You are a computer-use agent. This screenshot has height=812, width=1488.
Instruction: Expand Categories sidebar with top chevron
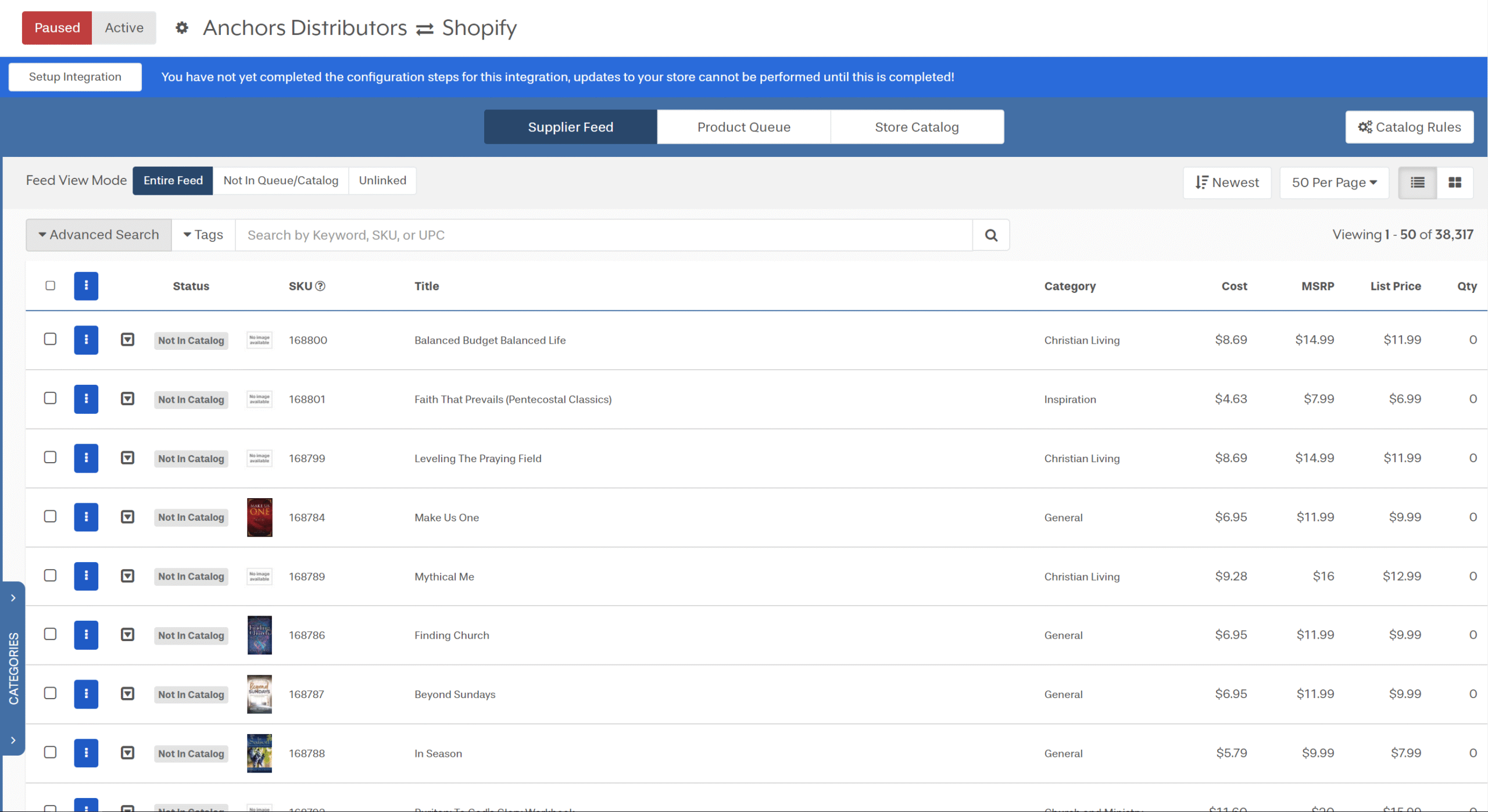point(13,598)
